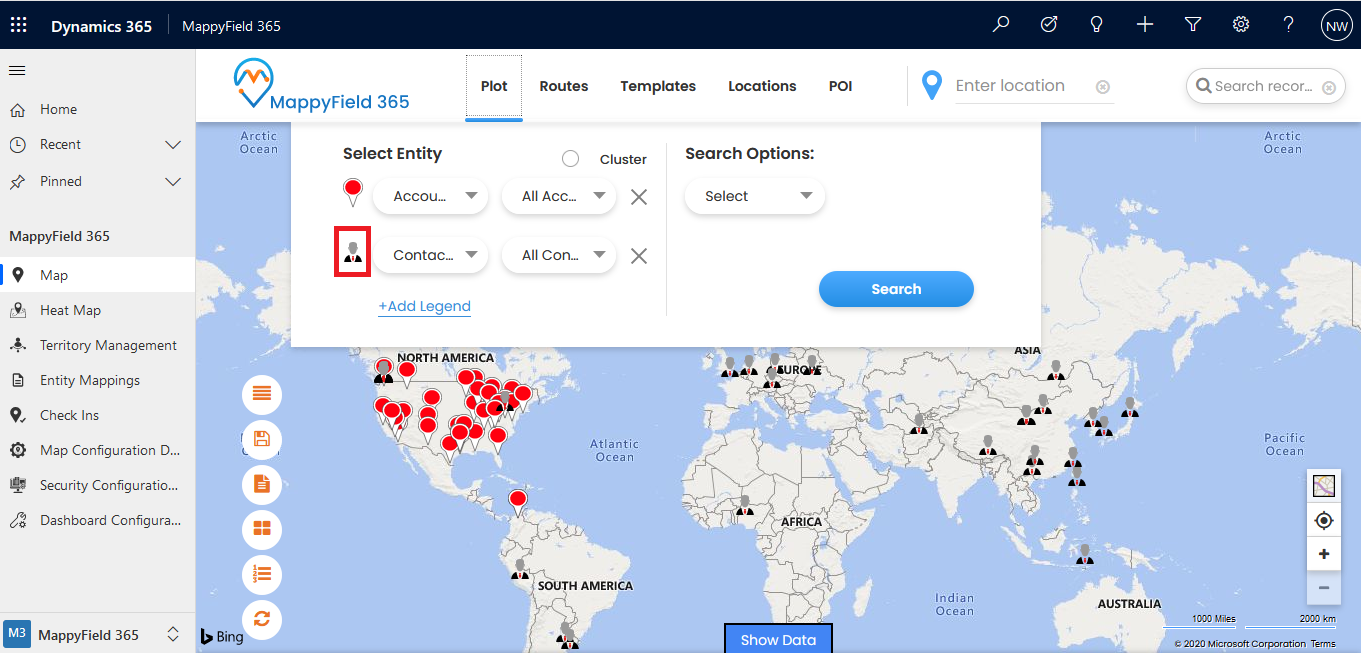This screenshot has width=1361, height=653.
Task: Open Map in the sidebar
Action: point(97,275)
